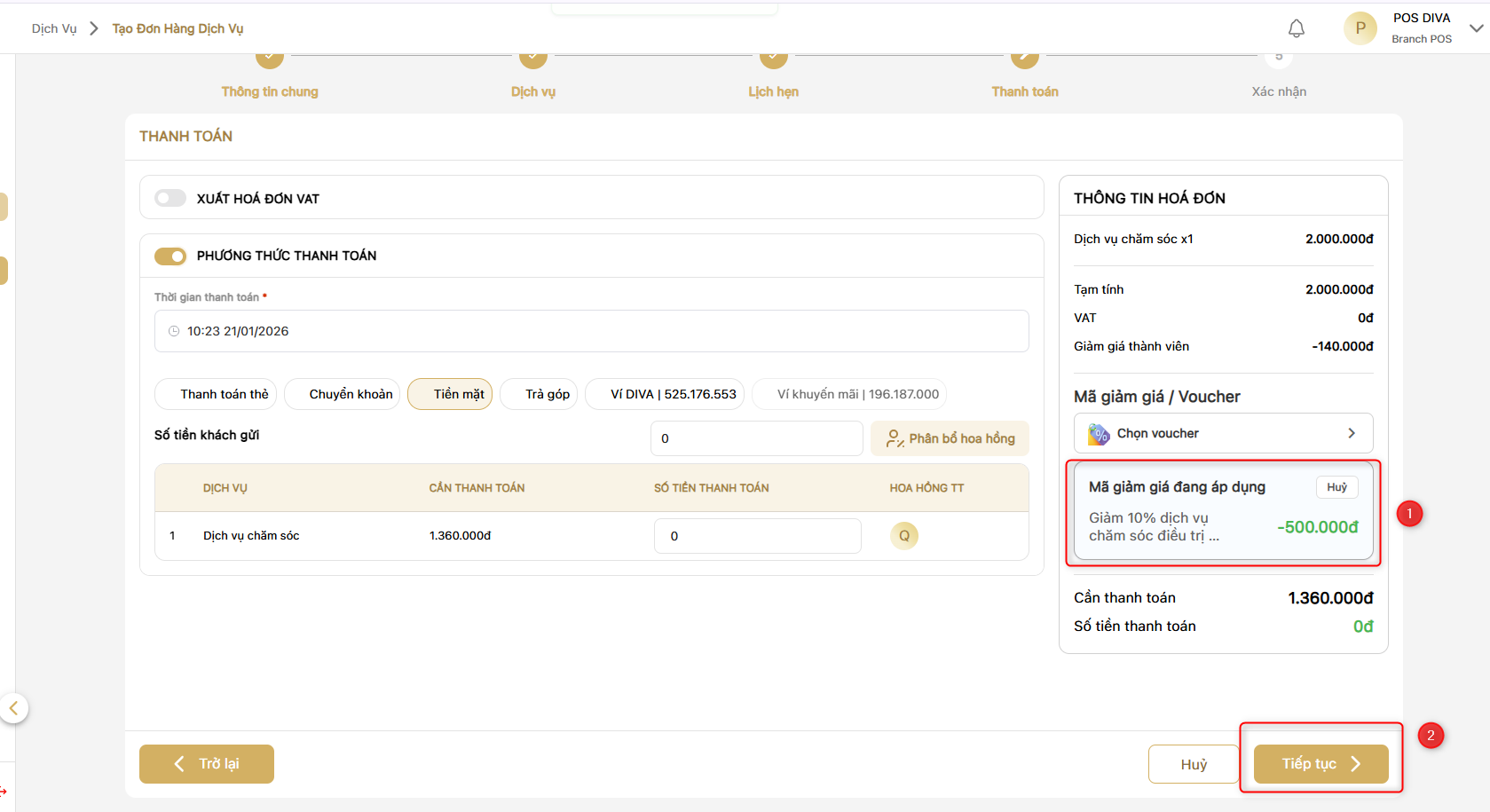The width and height of the screenshot is (1490, 812).
Task: Click the clock icon in payment time field
Action: (x=174, y=331)
